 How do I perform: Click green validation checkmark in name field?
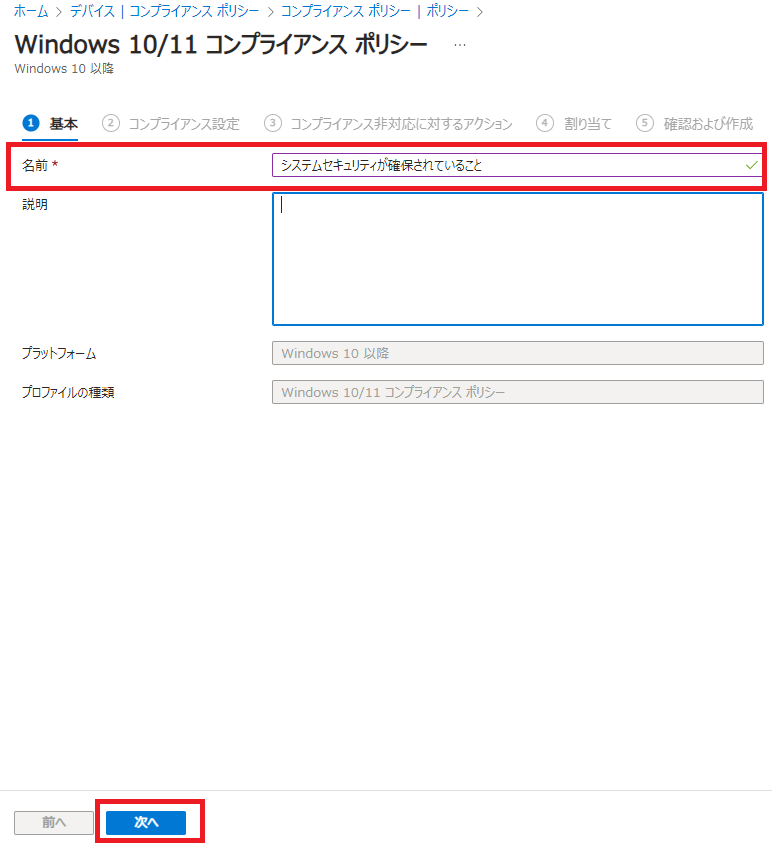pyautogui.click(x=751, y=165)
